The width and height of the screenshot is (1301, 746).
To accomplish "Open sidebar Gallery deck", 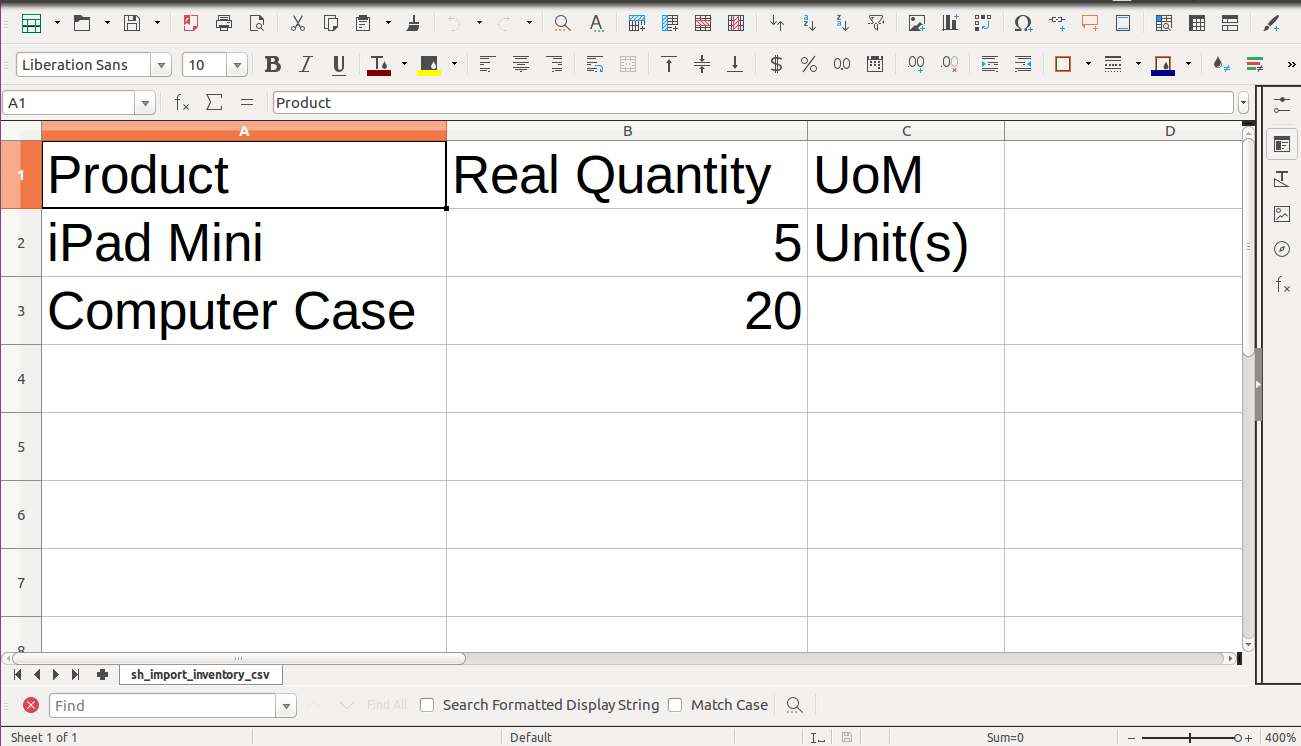I will [x=1282, y=214].
